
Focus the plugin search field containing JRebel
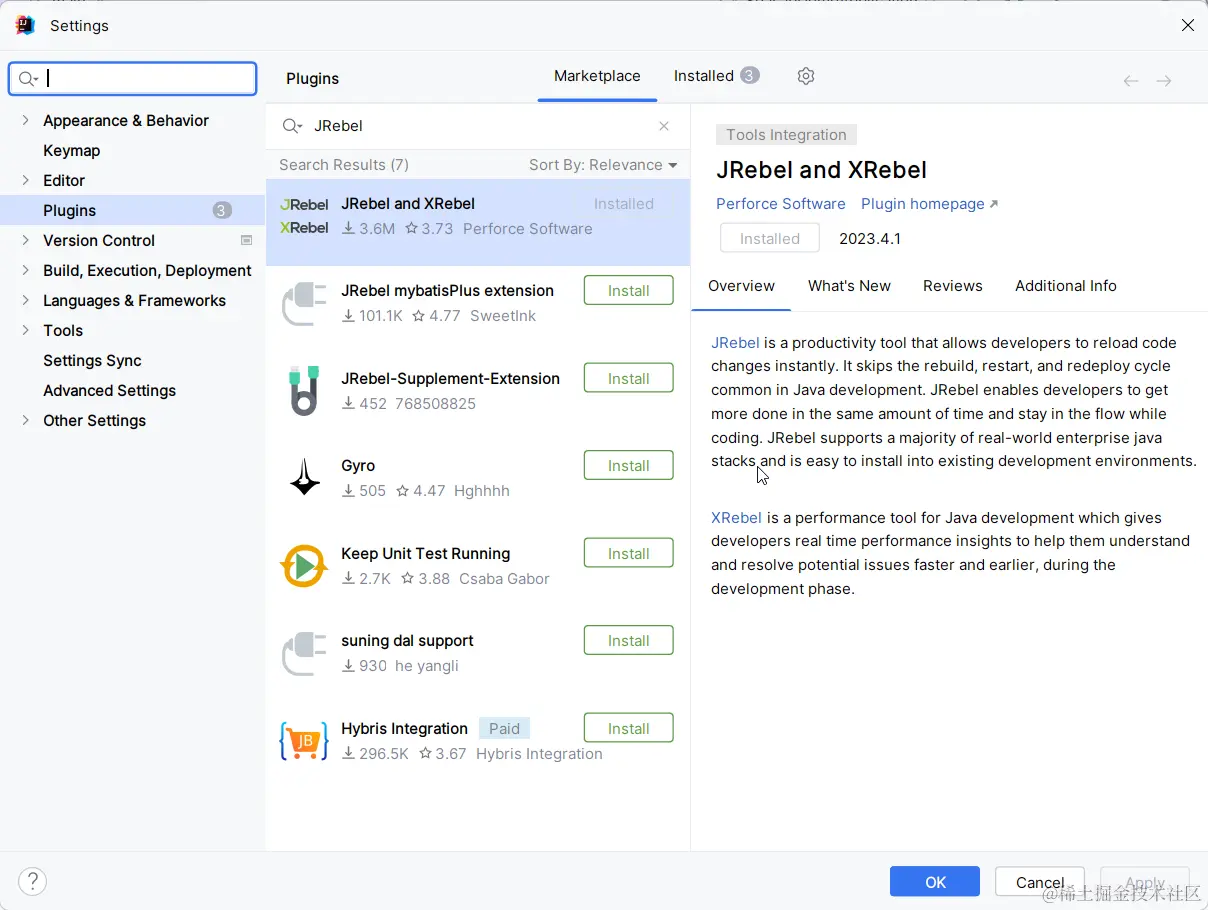[480, 126]
